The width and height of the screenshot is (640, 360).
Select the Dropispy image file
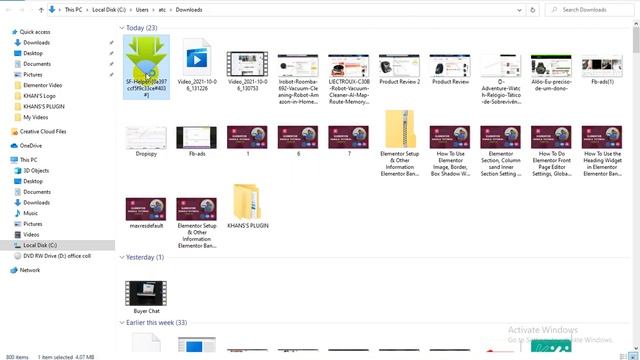146,138
